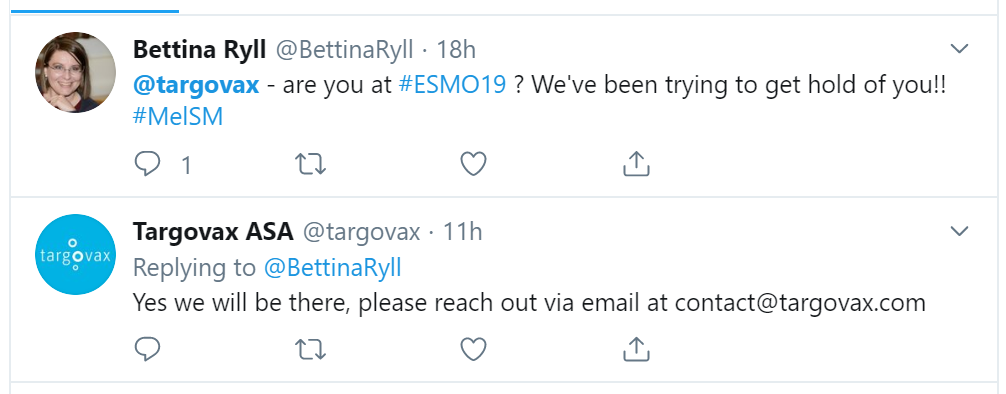The image size is (1006, 394).
Task: Expand options chevron on the Targovax tweet
Action: point(959,231)
